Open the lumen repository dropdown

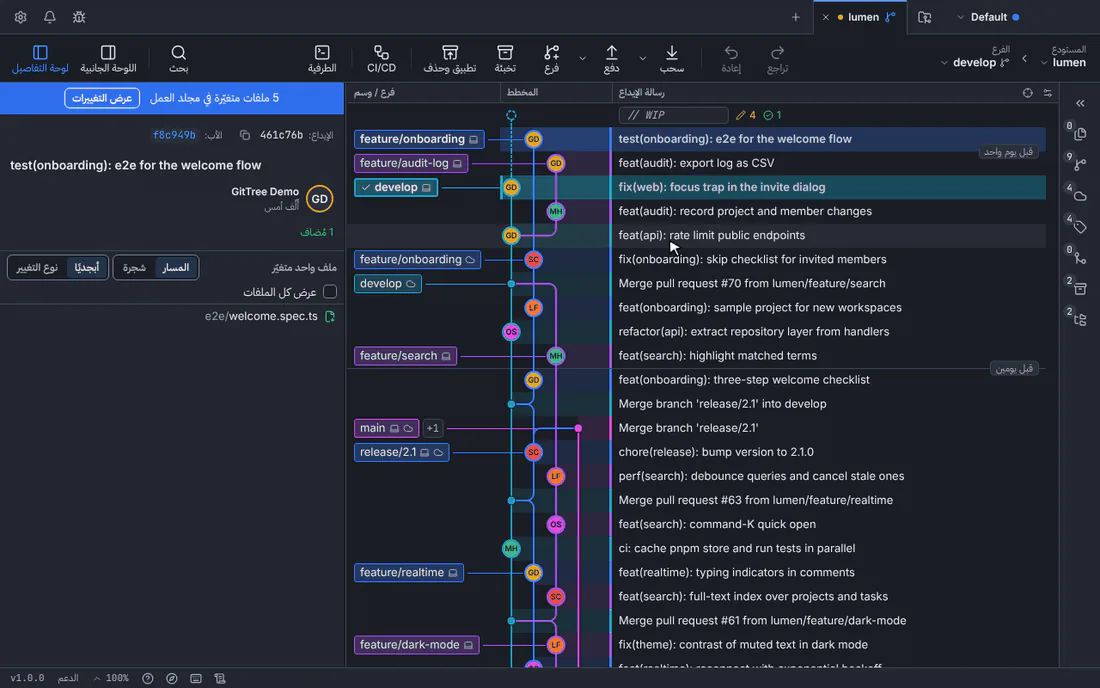pos(1064,62)
